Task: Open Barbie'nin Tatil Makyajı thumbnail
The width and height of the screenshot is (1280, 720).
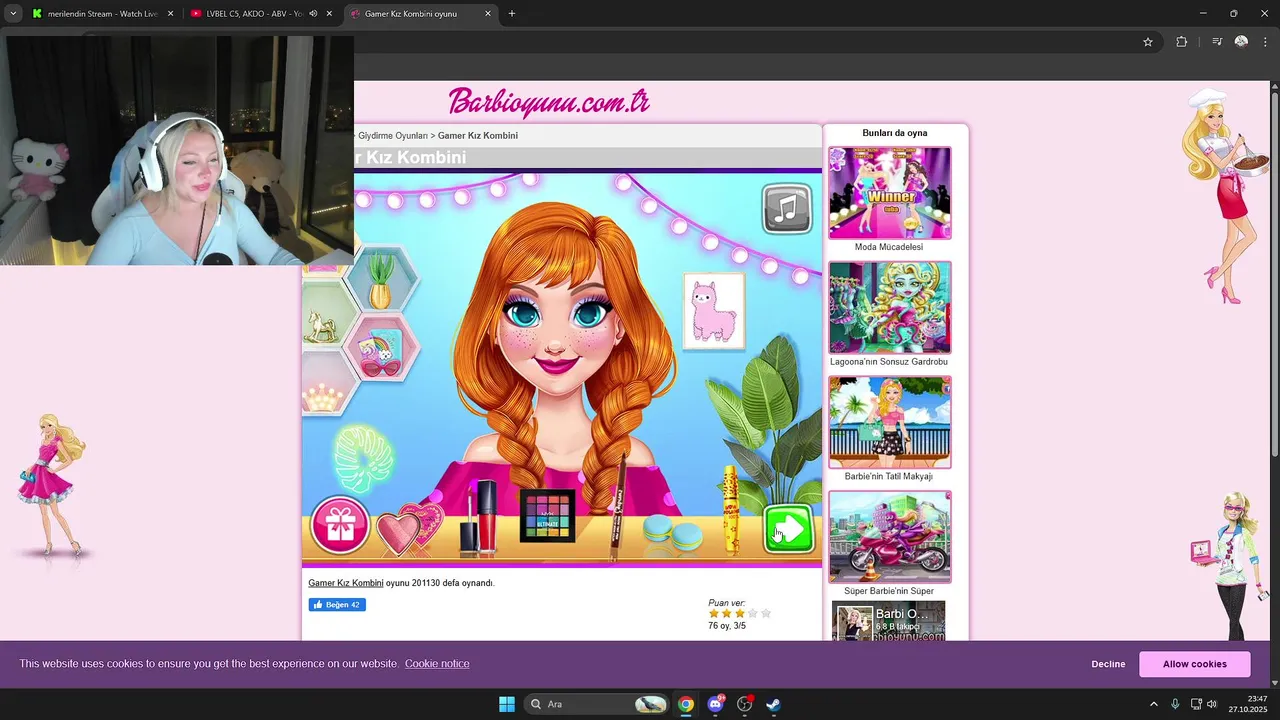Action: coord(890,422)
